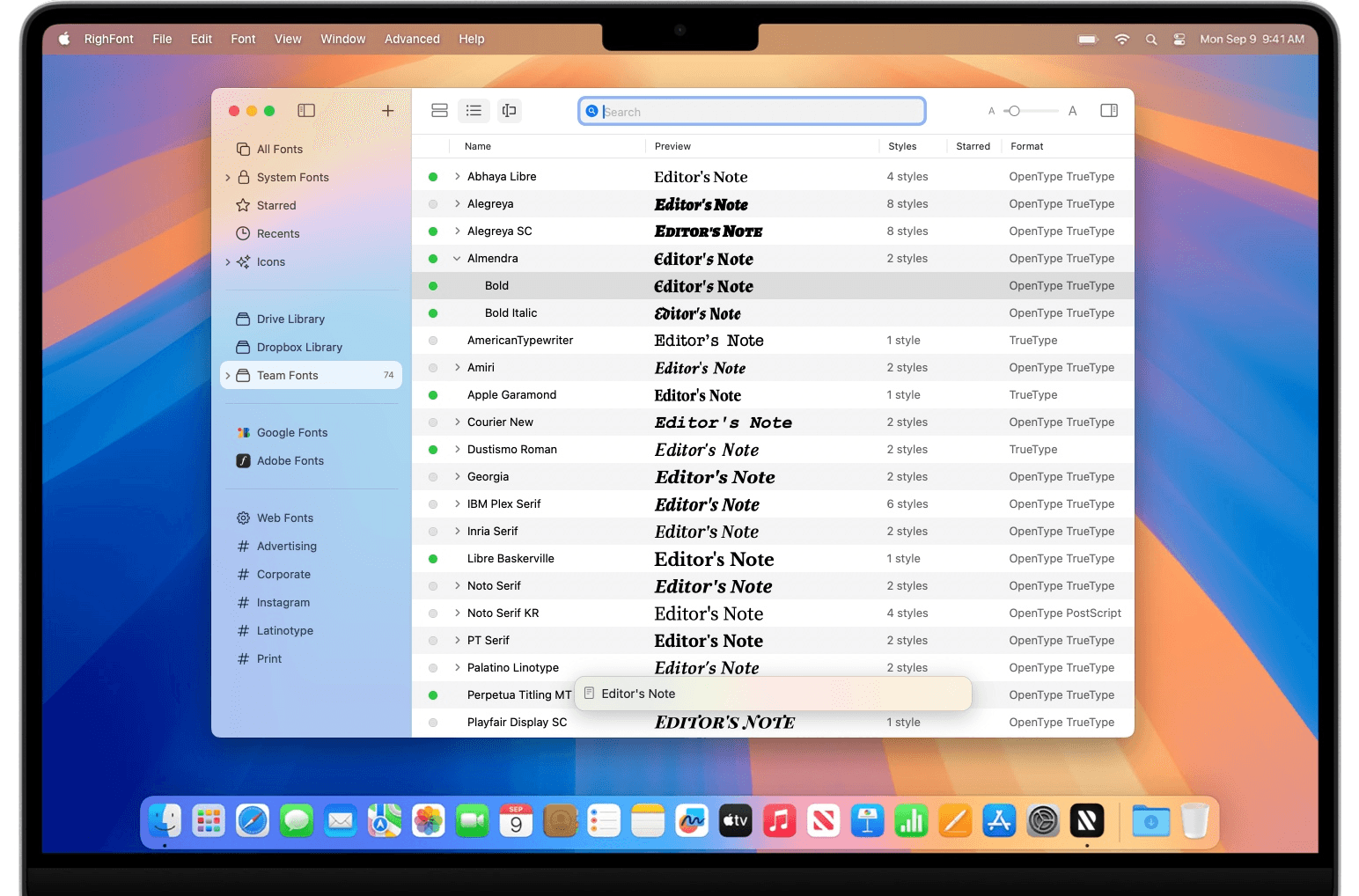Click the plus button to add library

387,111
